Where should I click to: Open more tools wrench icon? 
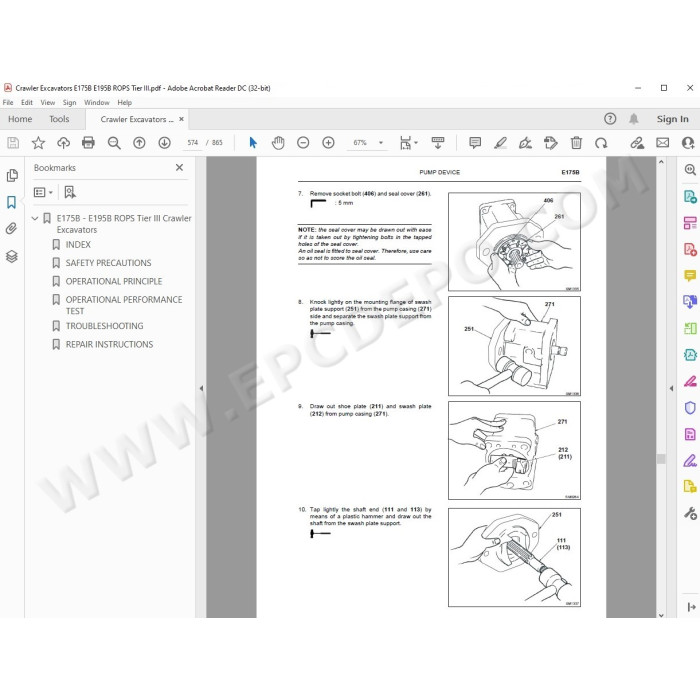(x=690, y=513)
